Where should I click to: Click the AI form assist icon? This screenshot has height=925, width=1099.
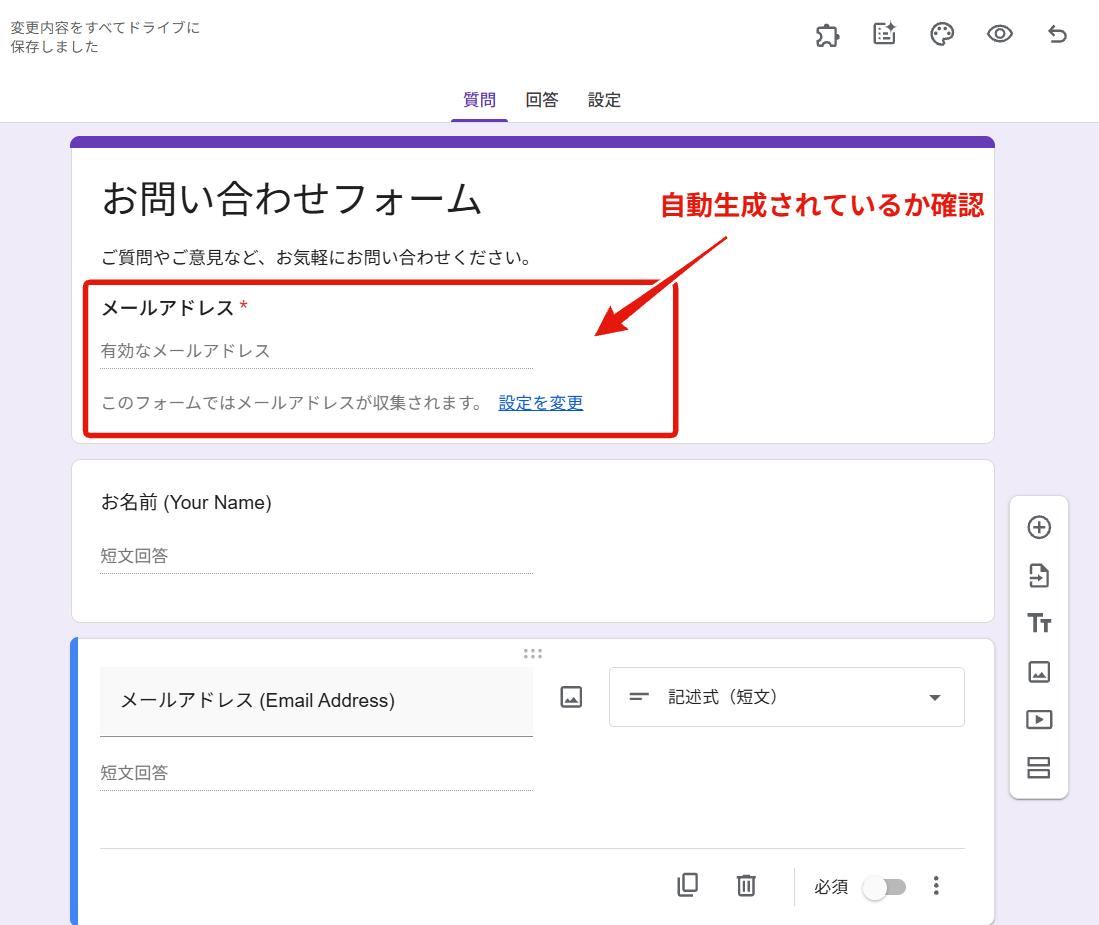point(884,34)
